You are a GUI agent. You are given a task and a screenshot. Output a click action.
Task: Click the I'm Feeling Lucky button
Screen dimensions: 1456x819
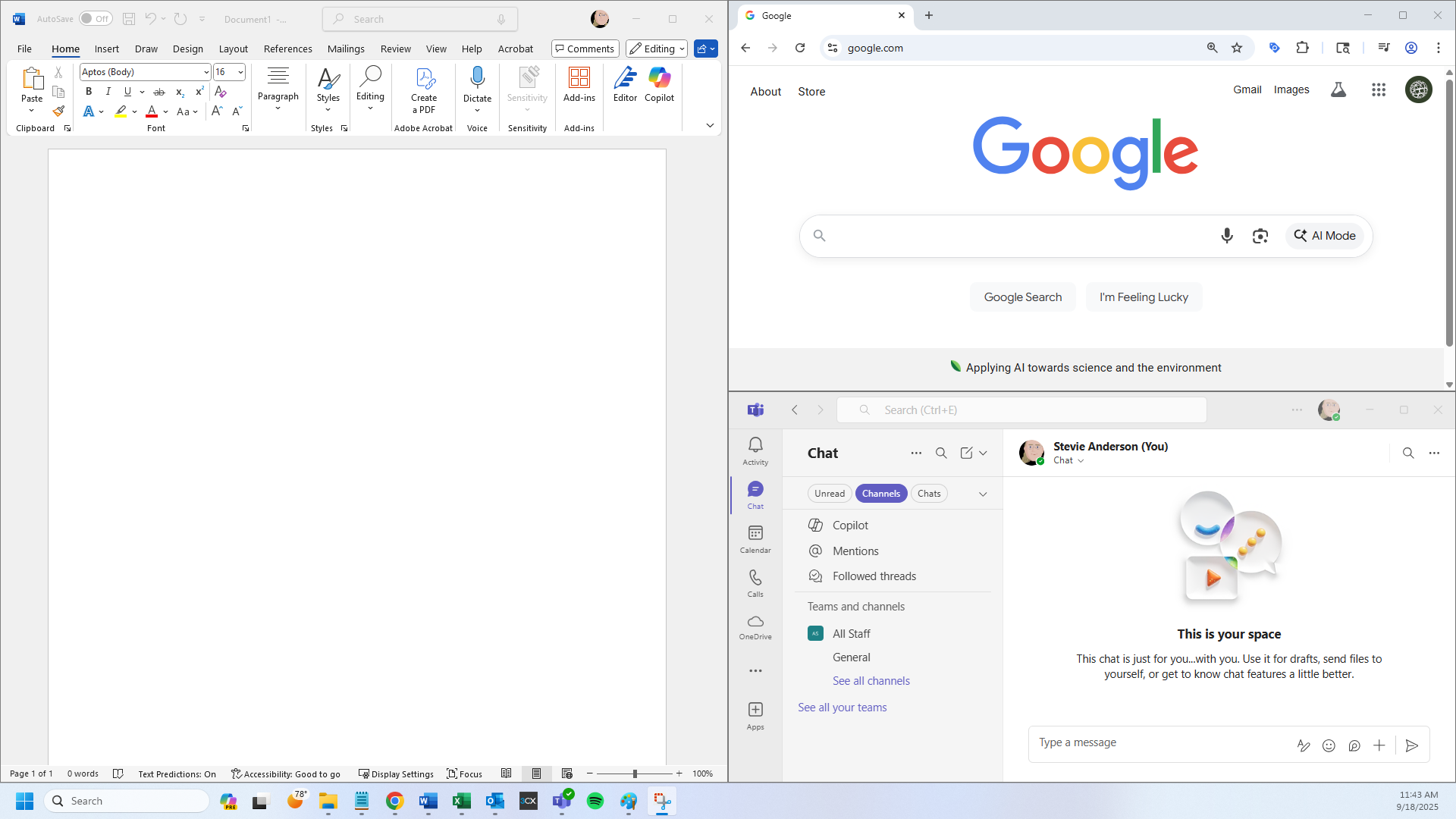1143,297
